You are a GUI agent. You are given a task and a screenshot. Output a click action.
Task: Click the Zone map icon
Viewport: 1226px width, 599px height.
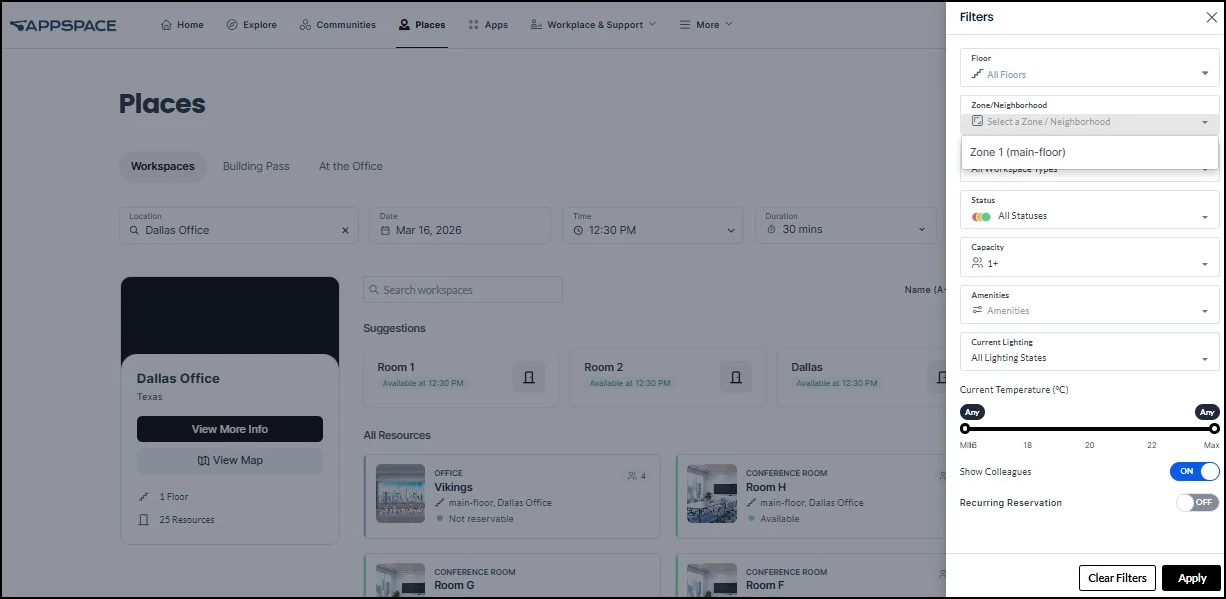(x=977, y=121)
